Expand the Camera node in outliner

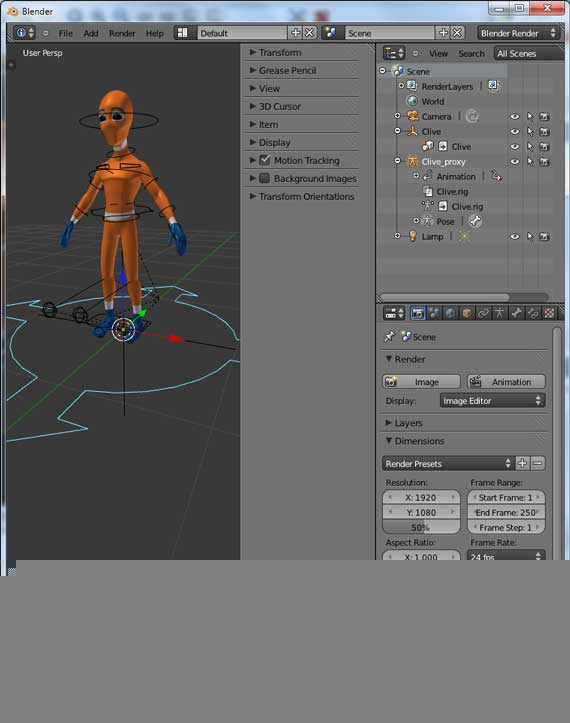(398, 116)
